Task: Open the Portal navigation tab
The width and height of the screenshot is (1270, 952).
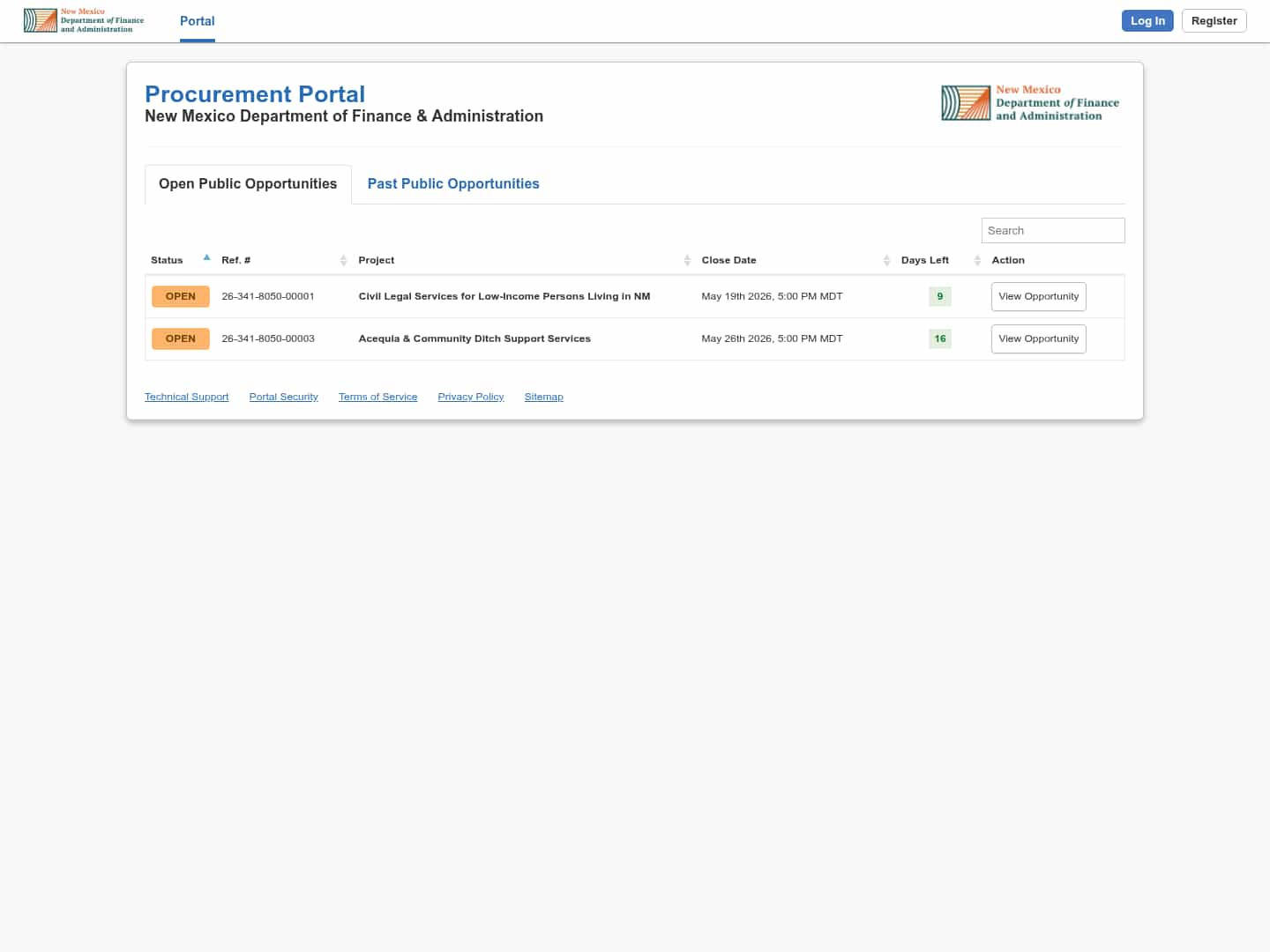Action: (198, 21)
